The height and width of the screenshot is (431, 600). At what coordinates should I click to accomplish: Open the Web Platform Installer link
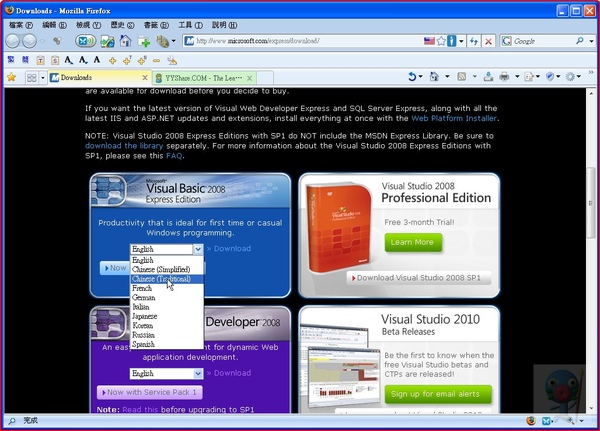coord(455,118)
